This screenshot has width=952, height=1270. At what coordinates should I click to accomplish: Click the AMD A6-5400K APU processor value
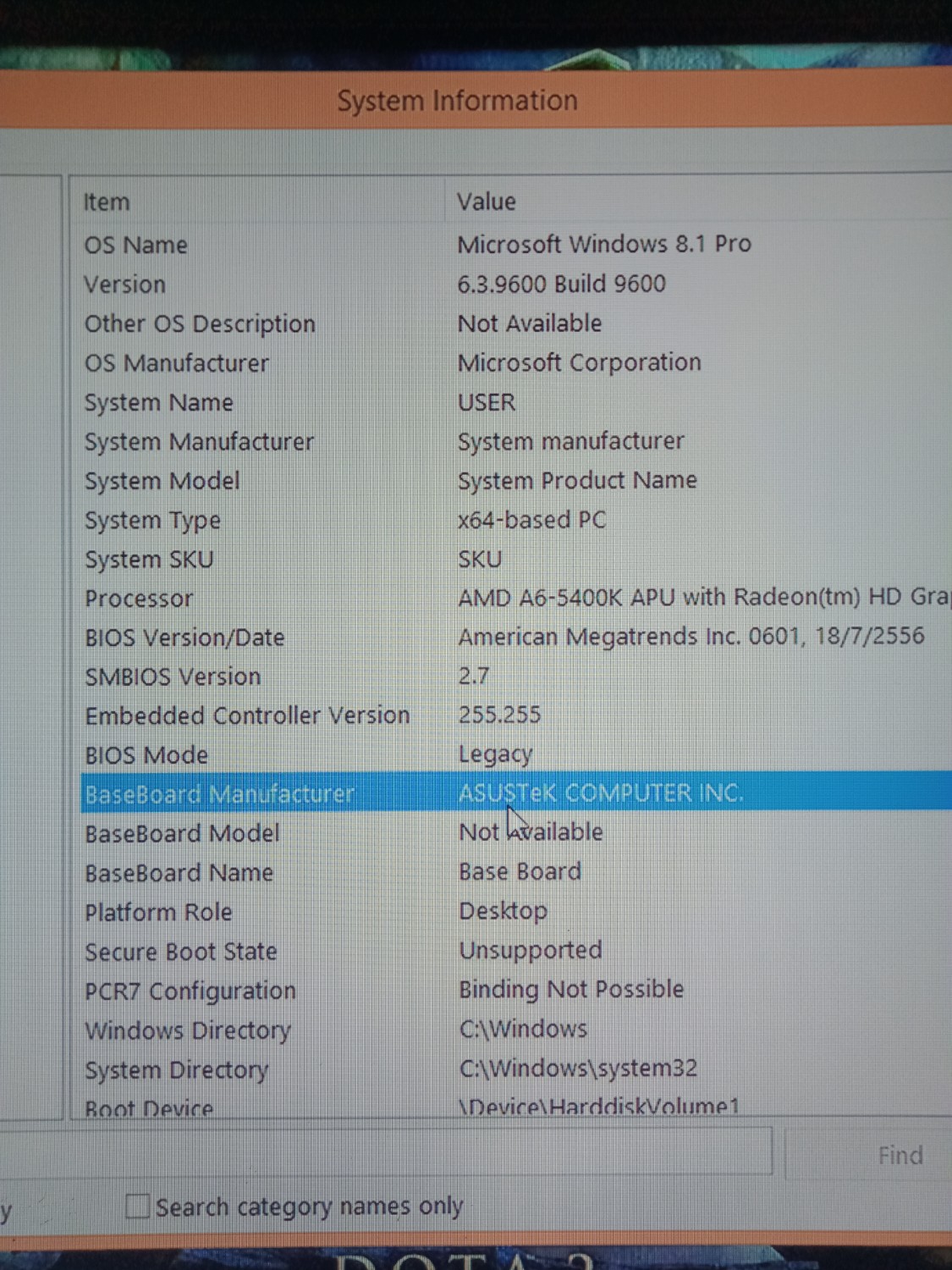(704, 597)
